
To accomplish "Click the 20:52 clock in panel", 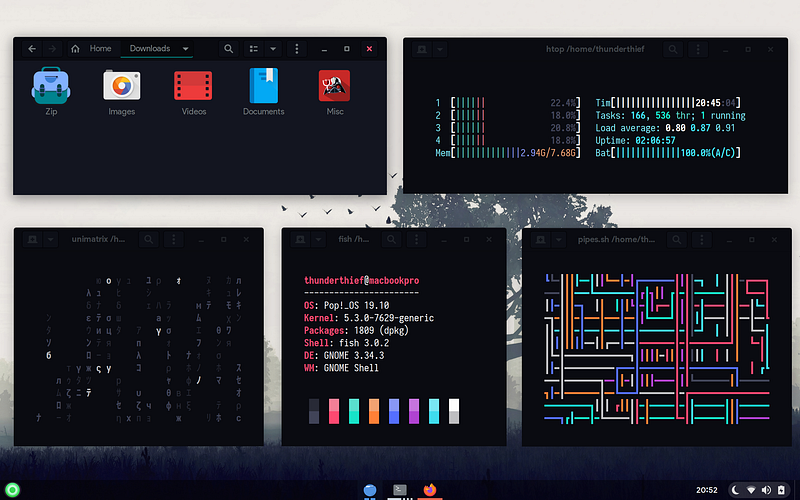I will [704, 489].
